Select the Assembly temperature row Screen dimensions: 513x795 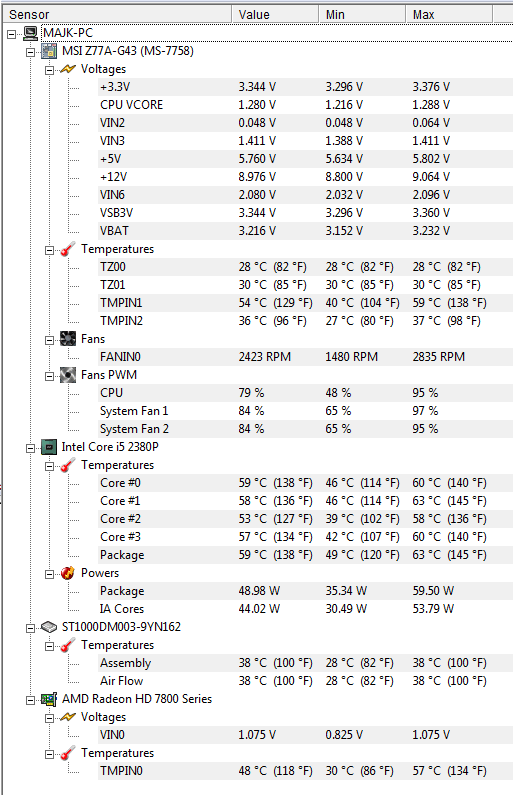pyautogui.click(x=305, y=663)
